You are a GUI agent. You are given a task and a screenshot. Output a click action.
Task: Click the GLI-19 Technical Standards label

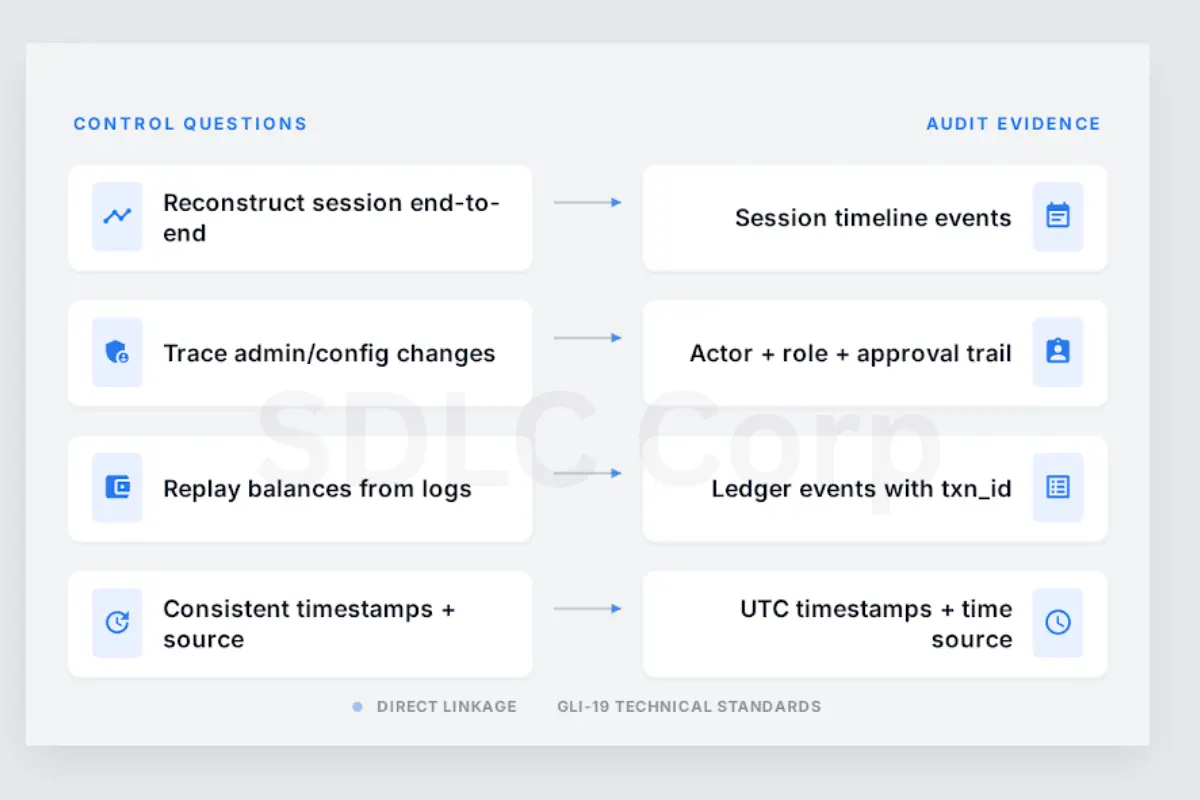[x=689, y=707]
